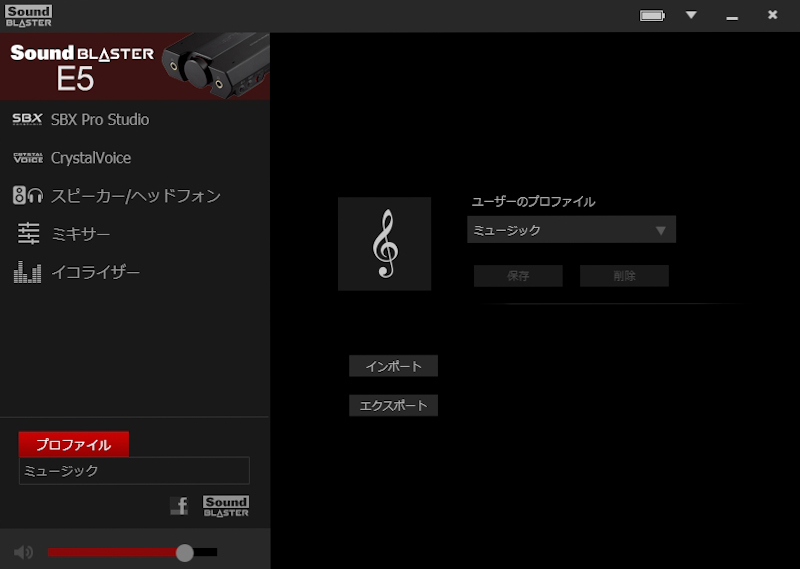Screen dimensions: 800x569
Task: Click the equalizer bars icon
Action: tap(28, 272)
